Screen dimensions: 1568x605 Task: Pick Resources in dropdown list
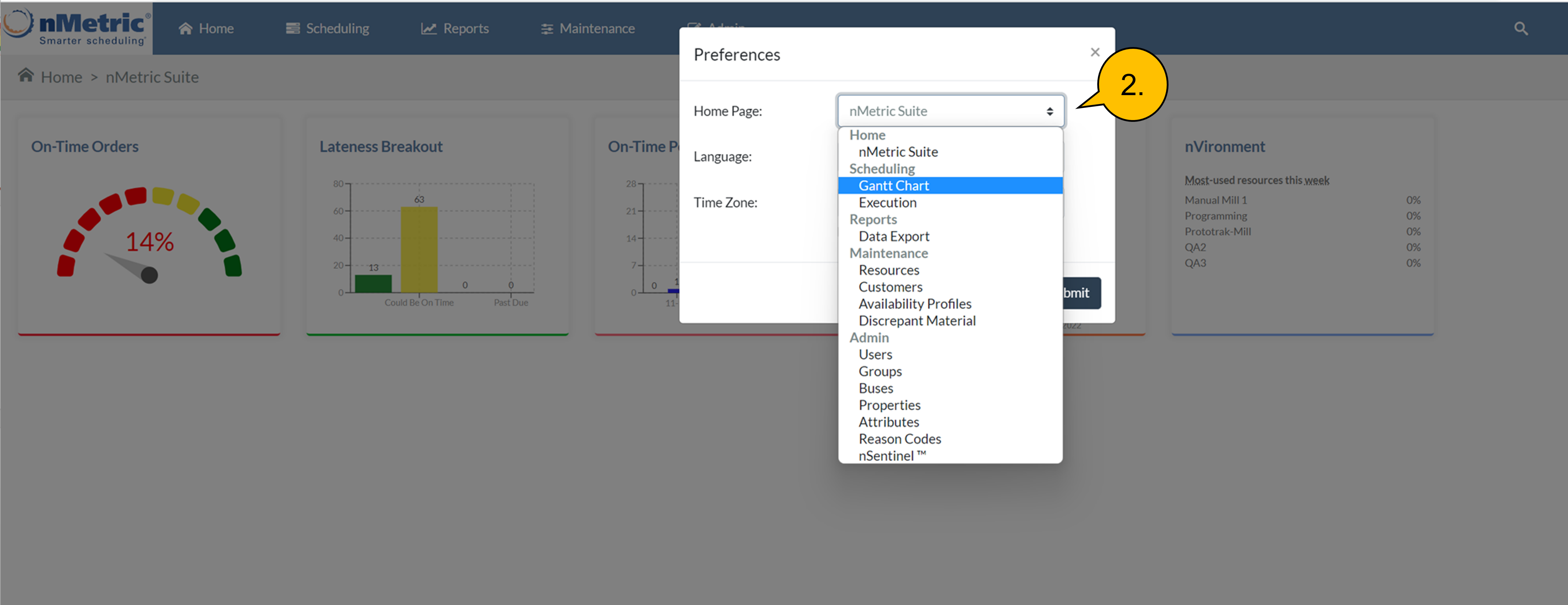(x=888, y=270)
